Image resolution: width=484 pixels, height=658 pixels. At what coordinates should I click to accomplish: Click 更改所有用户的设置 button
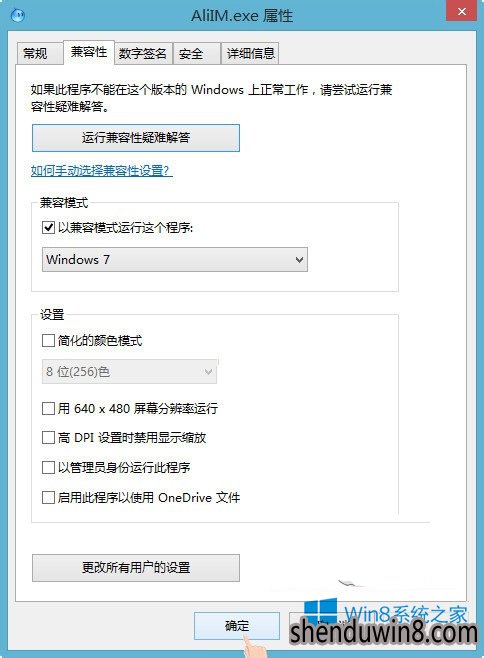point(136,568)
